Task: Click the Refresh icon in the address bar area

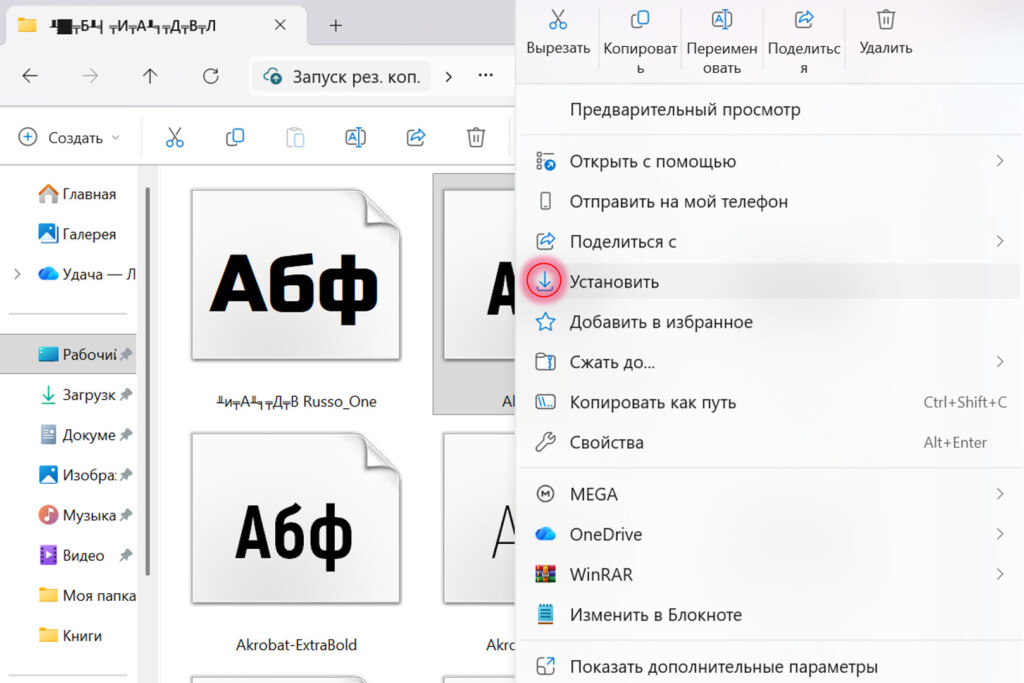Action: click(208, 76)
